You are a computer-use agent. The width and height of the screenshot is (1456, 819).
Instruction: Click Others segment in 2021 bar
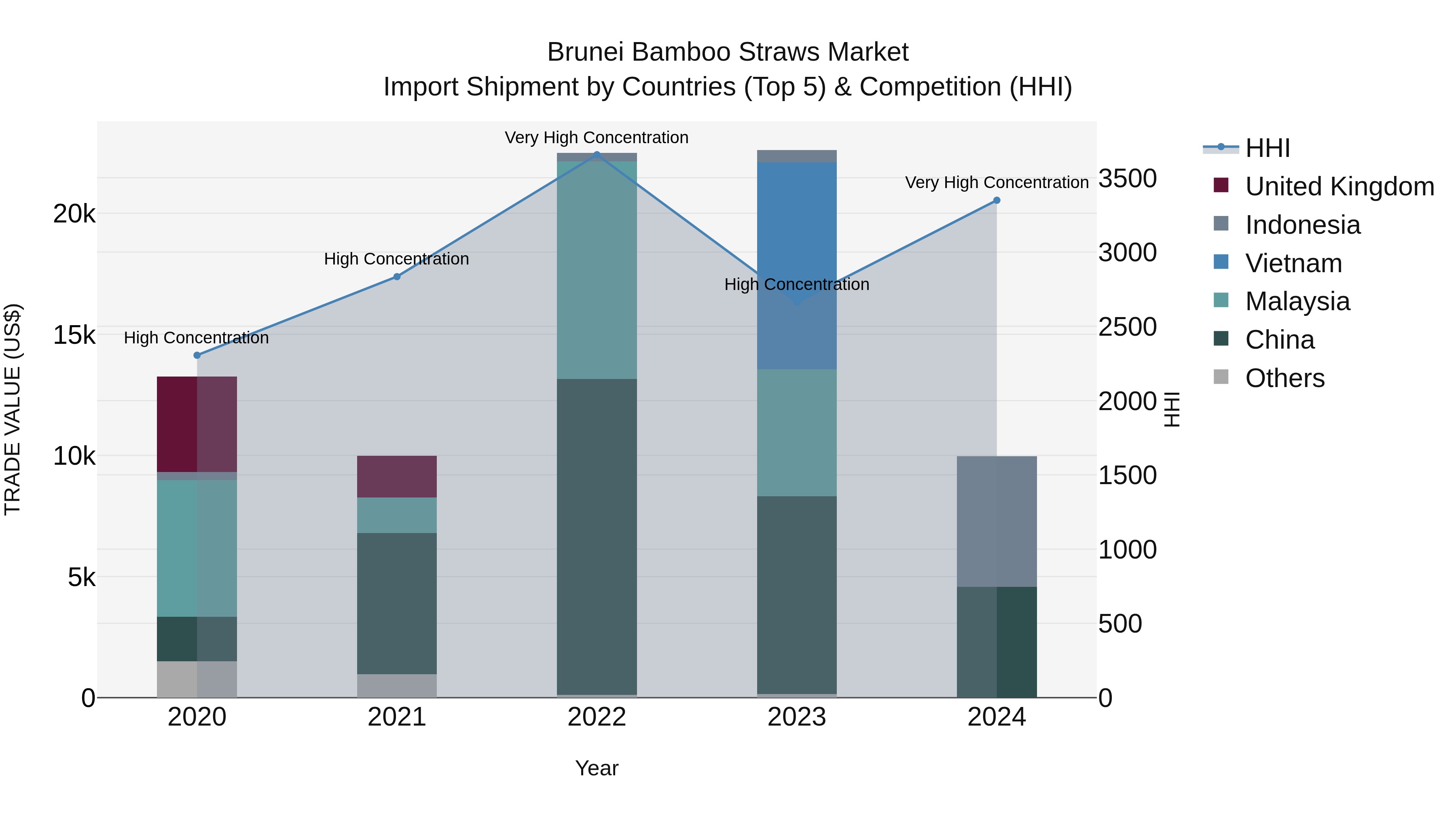click(x=397, y=686)
